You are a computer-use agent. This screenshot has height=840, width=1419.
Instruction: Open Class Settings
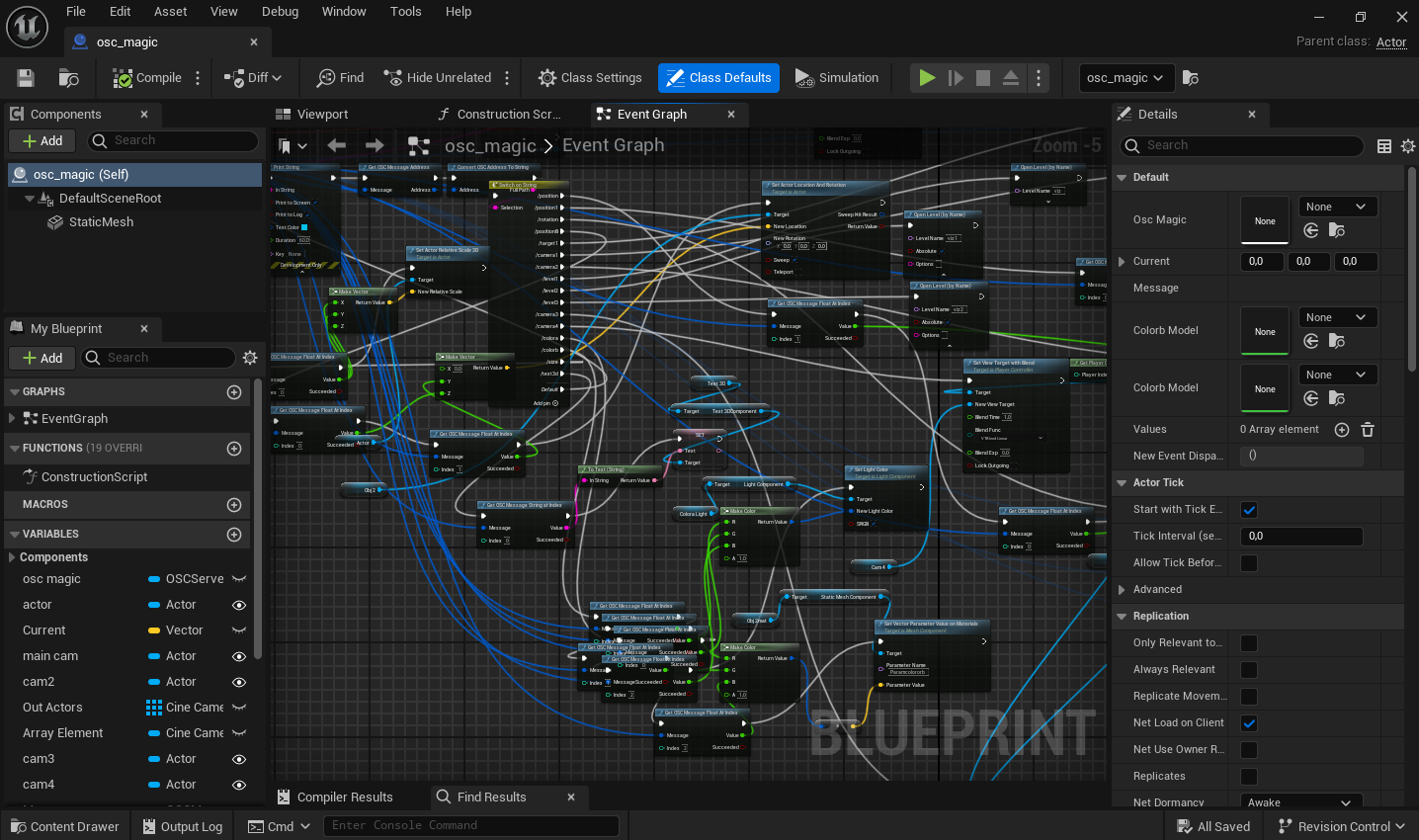(590, 78)
